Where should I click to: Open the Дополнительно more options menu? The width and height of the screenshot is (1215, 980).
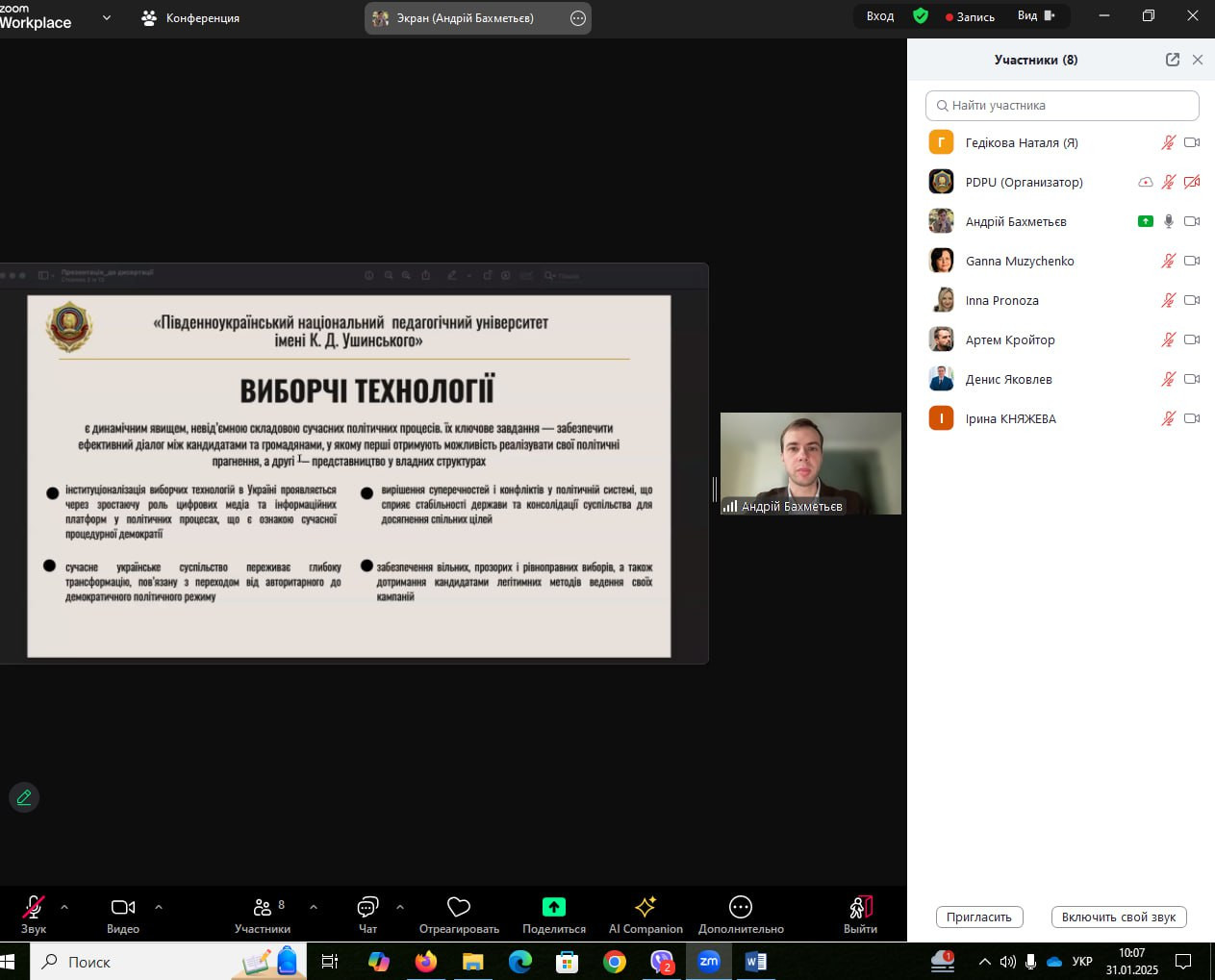coord(741,914)
